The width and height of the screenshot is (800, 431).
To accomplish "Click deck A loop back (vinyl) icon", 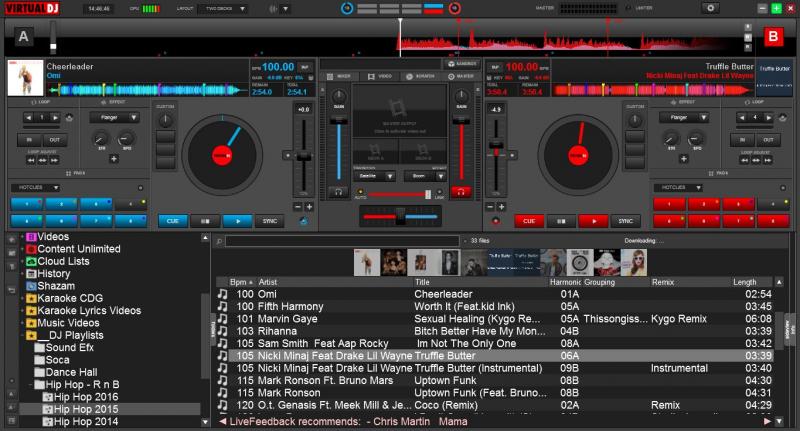I will pyautogui.click(x=69, y=118).
